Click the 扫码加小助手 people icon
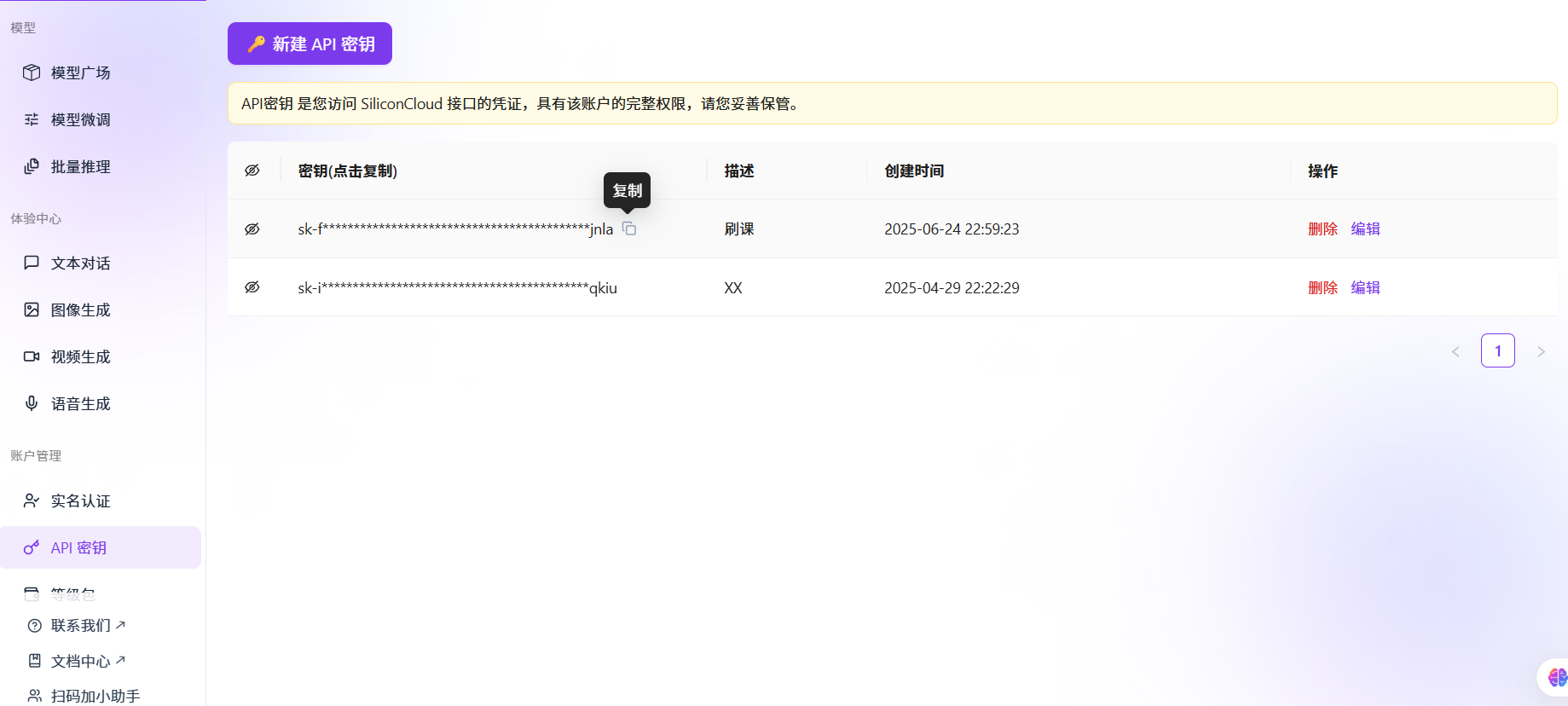This screenshot has width=1568, height=706. (35, 696)
